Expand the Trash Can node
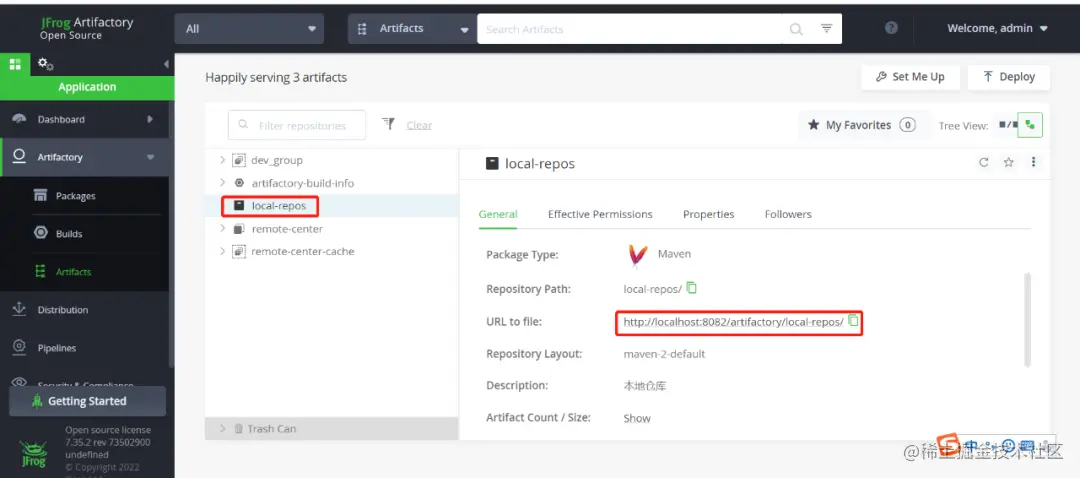Viewport: 1080px width, 478px height. click(222, 428)
